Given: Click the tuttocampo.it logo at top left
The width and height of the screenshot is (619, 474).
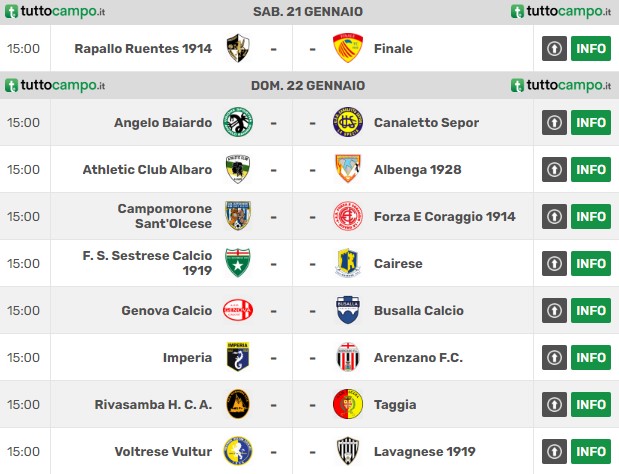Looking at the screenshot, I should tap(55, 11).
